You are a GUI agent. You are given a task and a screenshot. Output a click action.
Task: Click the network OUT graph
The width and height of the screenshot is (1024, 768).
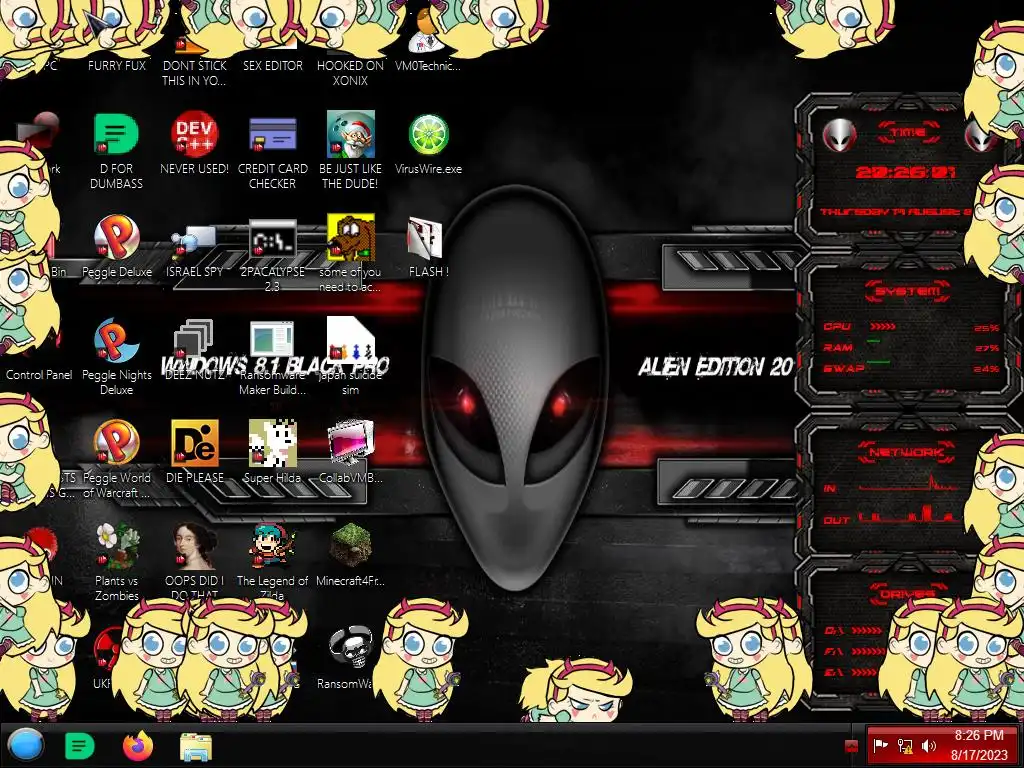pyautogui.click(x=908, y=515)
